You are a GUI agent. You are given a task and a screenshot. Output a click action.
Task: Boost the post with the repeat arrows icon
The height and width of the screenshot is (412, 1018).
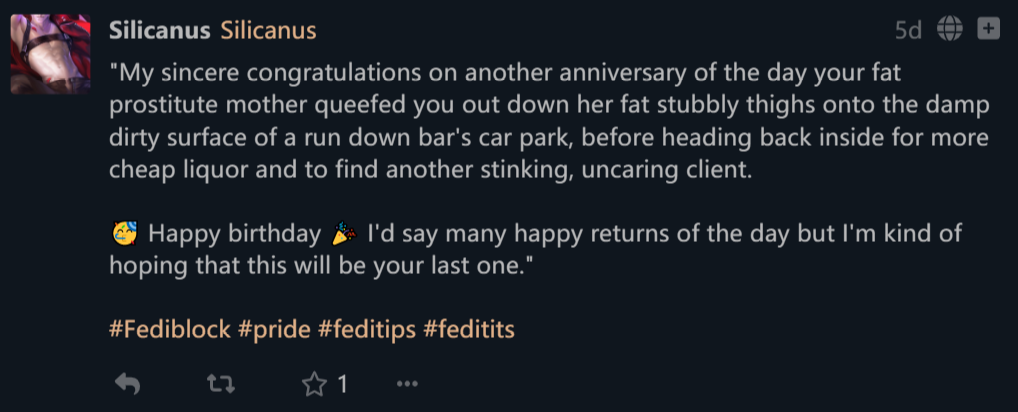click(x=221, y=385)
